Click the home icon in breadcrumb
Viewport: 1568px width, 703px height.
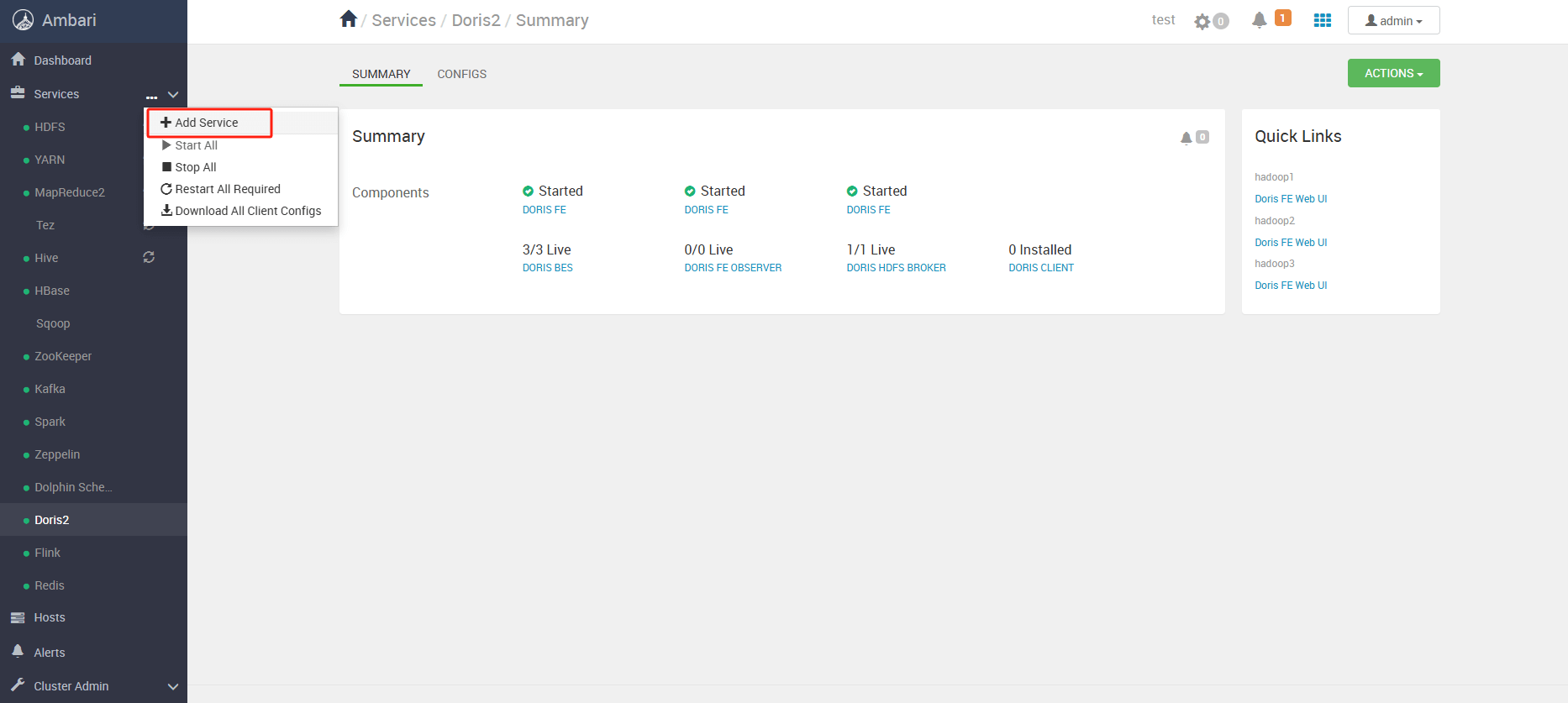[349, 19]
